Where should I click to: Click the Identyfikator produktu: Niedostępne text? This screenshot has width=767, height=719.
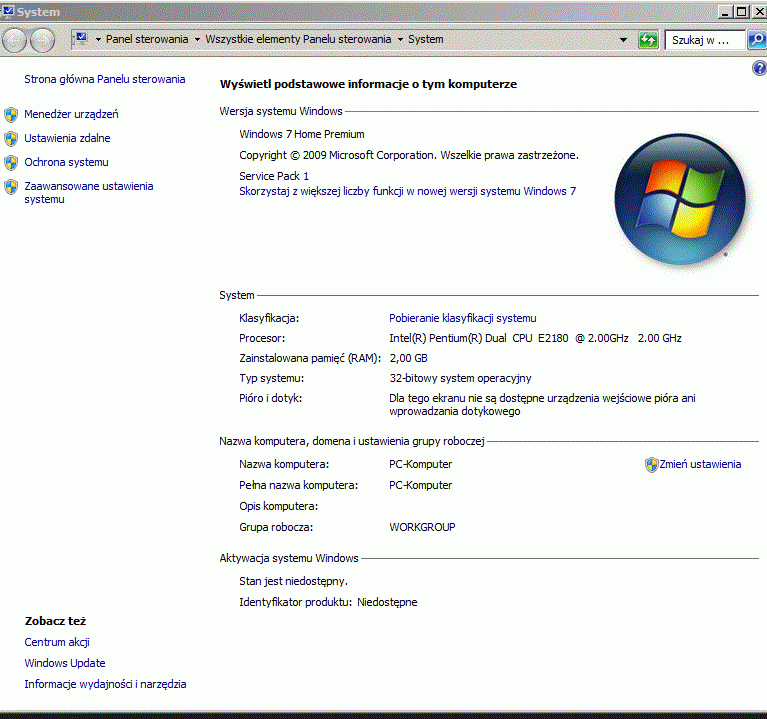pyautogui.click(x=328, y=602)
